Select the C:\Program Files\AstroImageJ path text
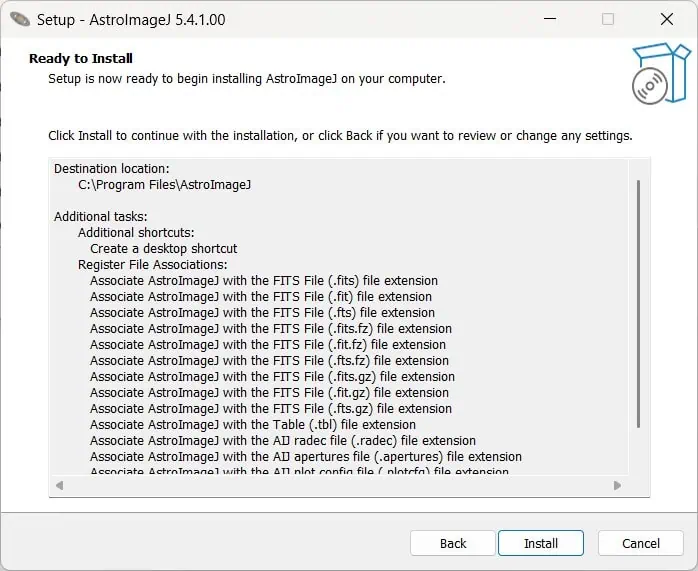Image resolution: width=698 pixels, height=571 pixels. pos(164,185)
